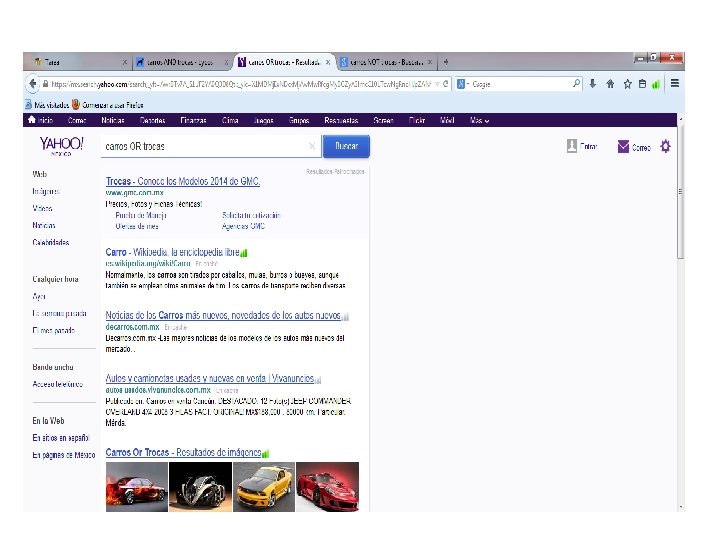Show bookmarks list icon

tap(642, 84)
